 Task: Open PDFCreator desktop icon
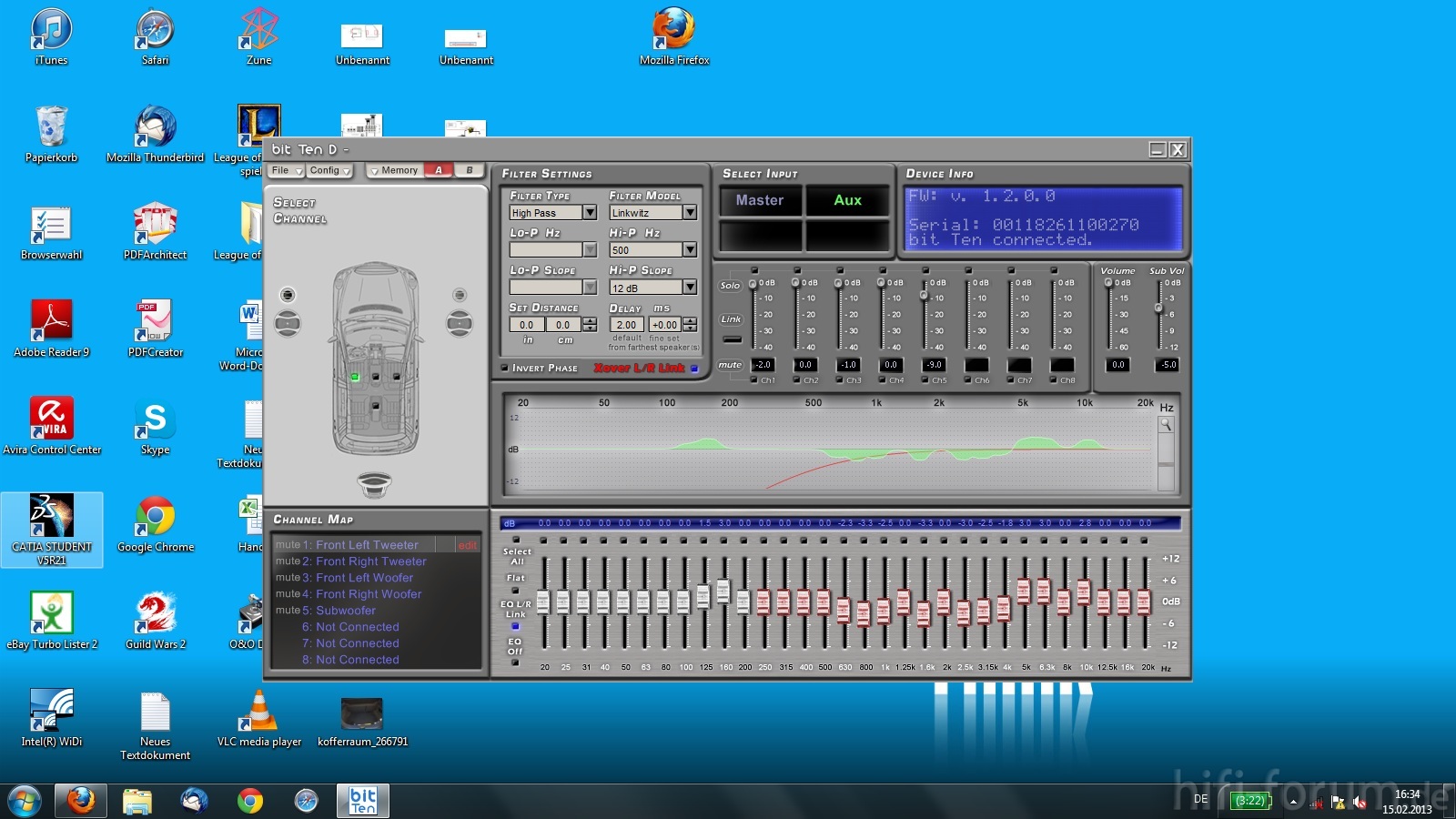point(156,329)
